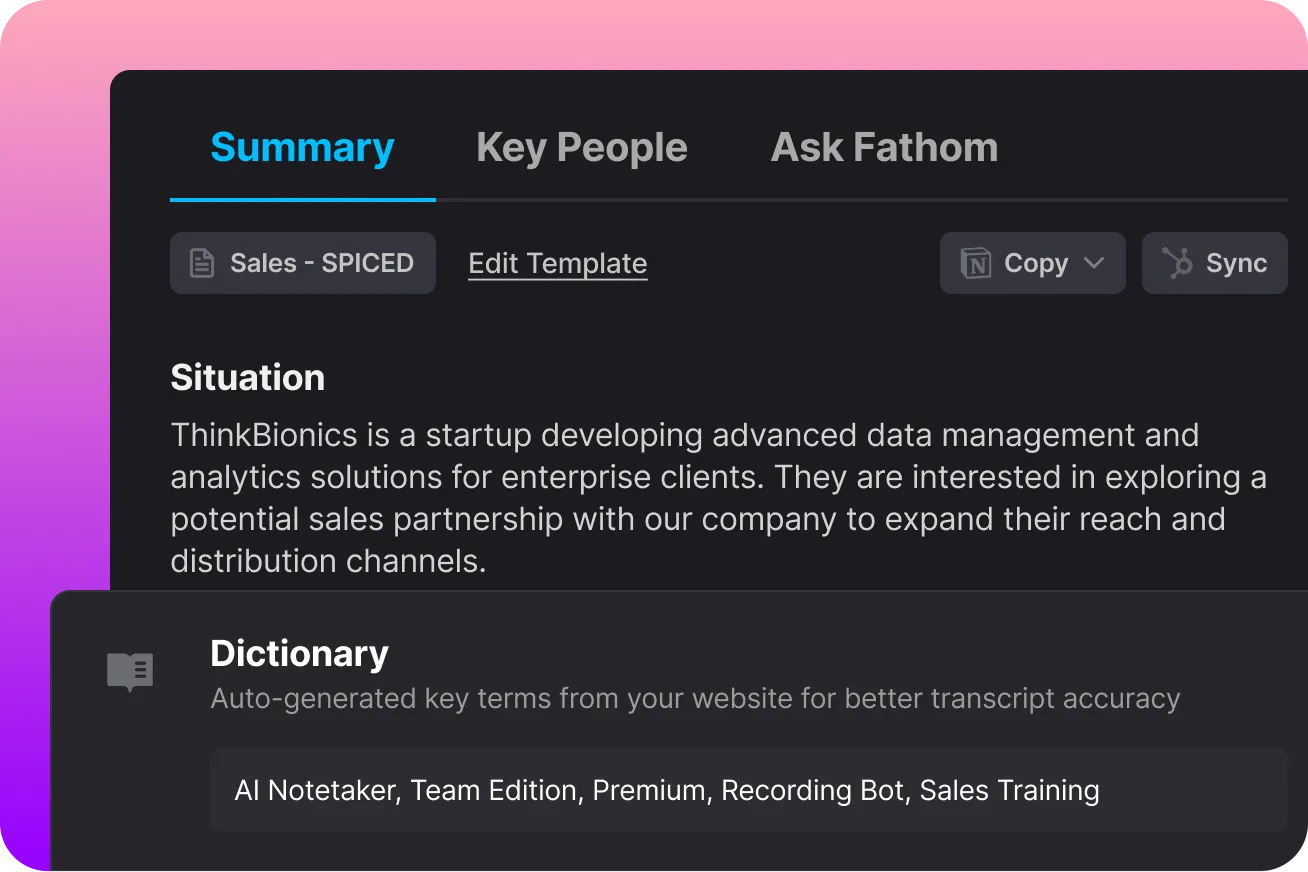Open the Edit Template link
Screen dimensions: 1308x872
(x=557, y=264)
